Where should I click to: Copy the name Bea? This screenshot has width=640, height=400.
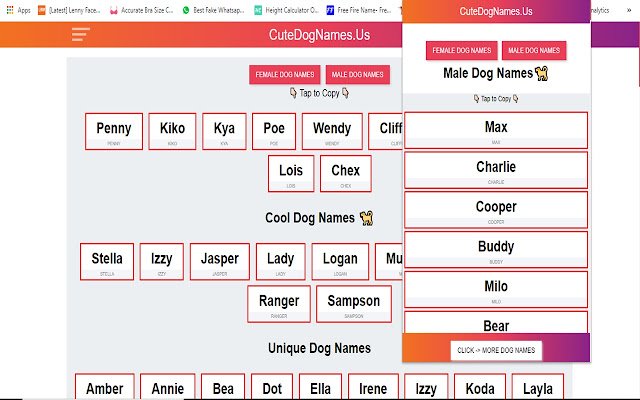(223, 387)
